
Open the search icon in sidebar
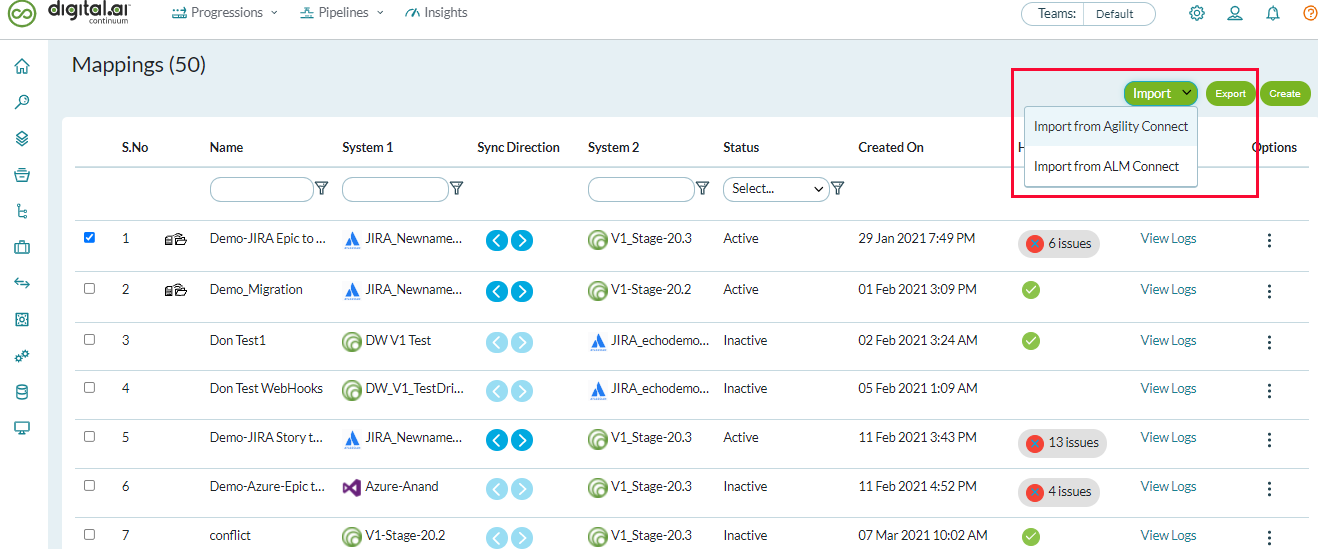(21, 102)
